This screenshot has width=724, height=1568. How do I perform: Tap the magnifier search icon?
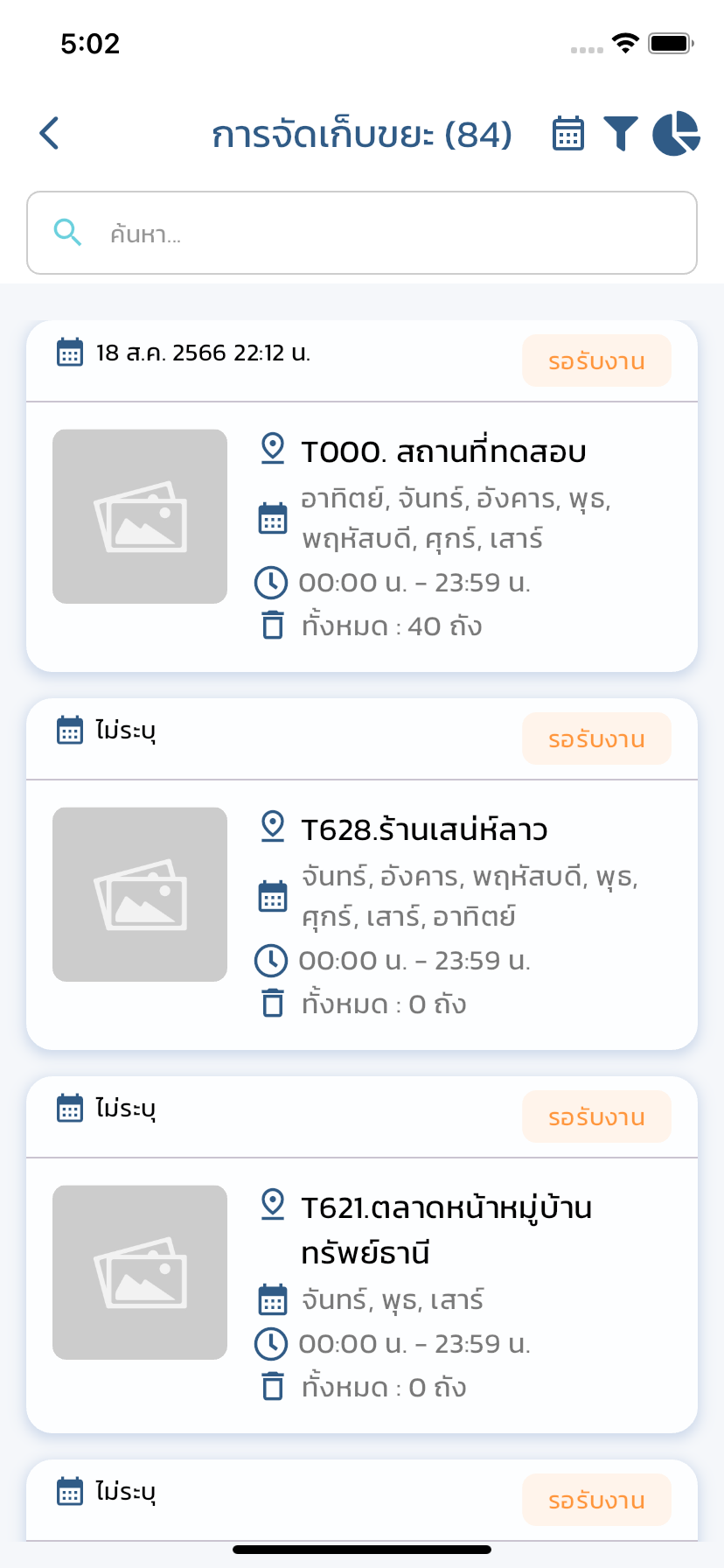point(67,233)
